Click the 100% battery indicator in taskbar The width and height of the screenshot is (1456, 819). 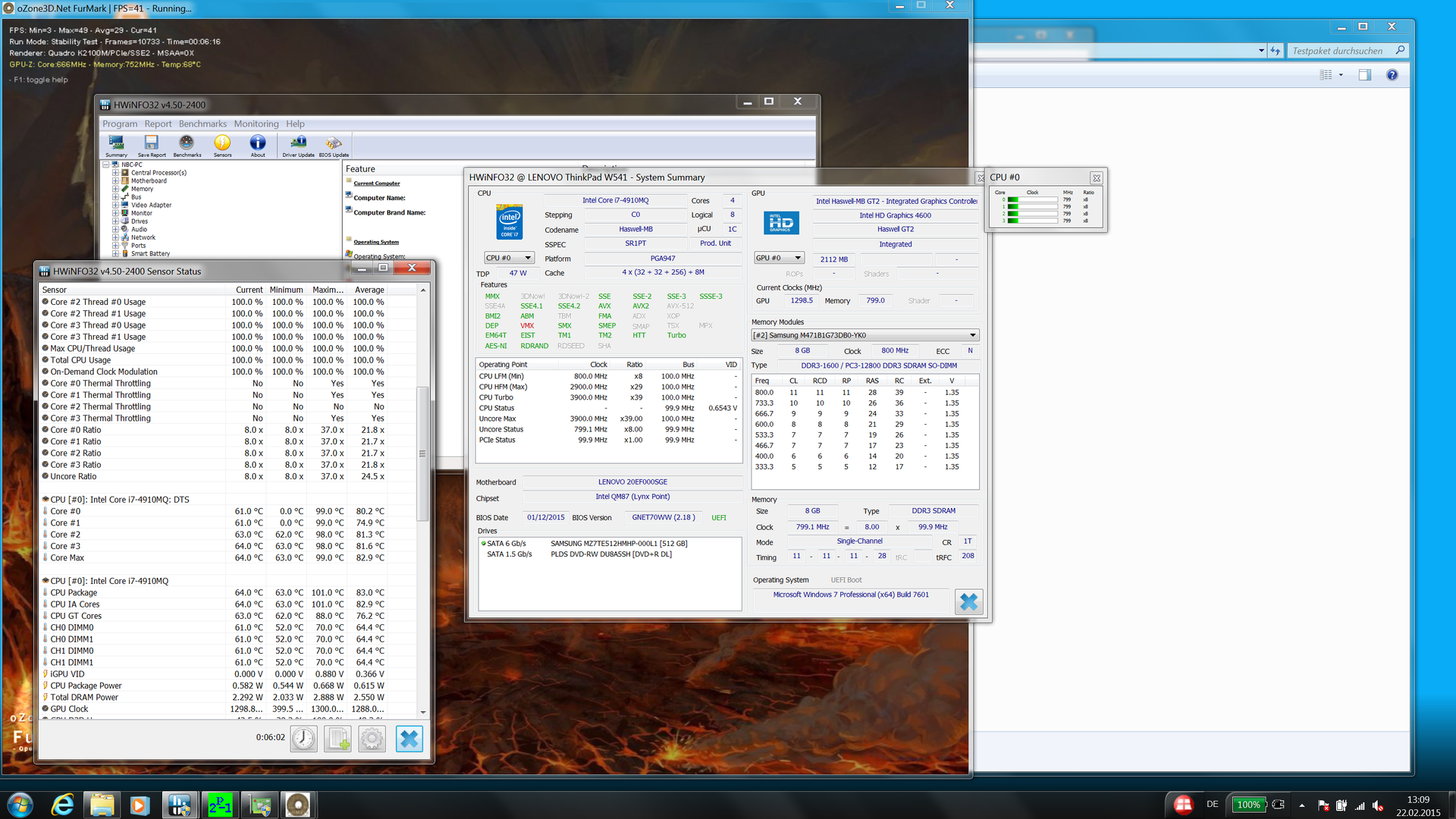1248,805
